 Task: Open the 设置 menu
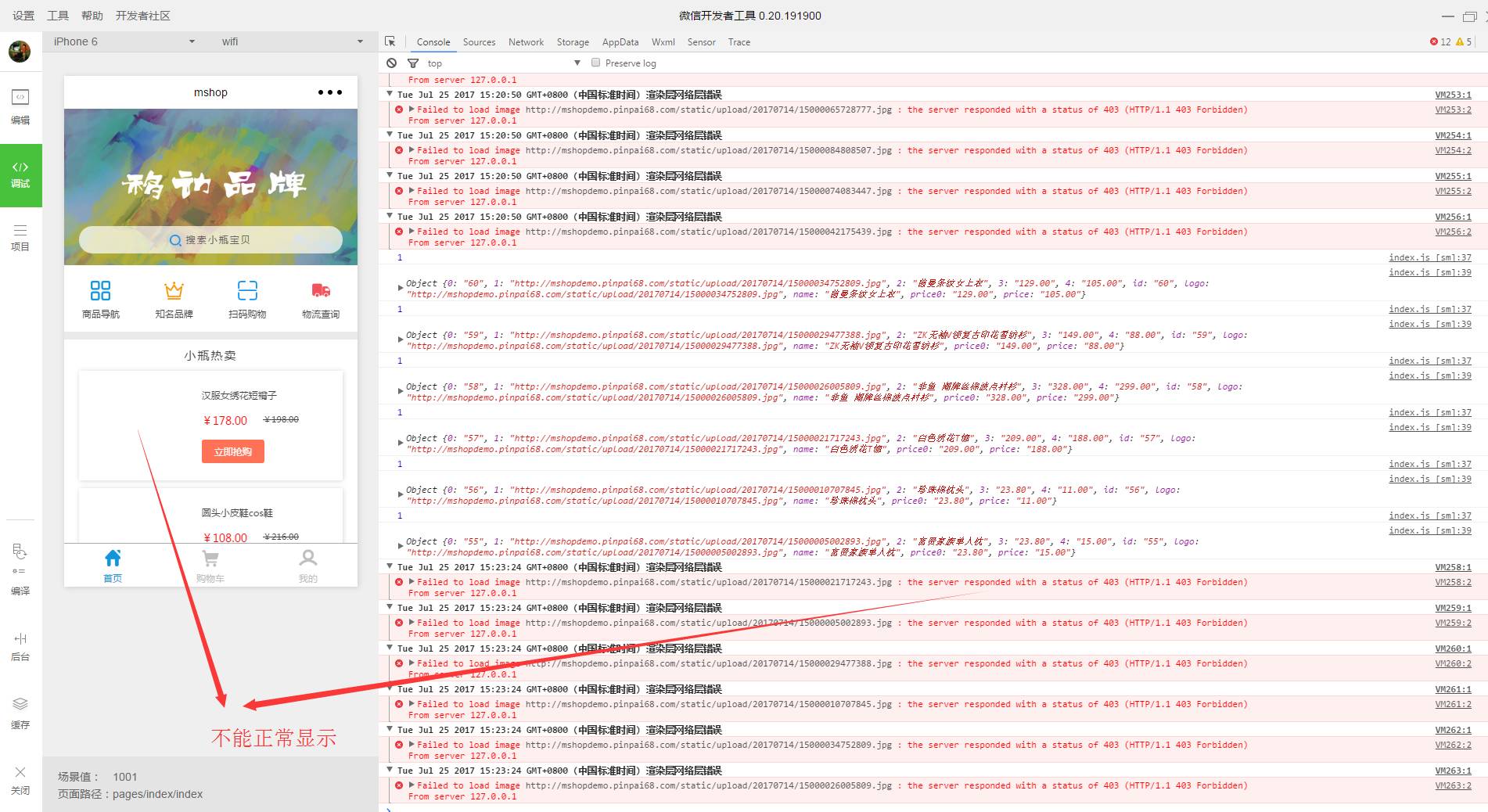click(23, 16)
